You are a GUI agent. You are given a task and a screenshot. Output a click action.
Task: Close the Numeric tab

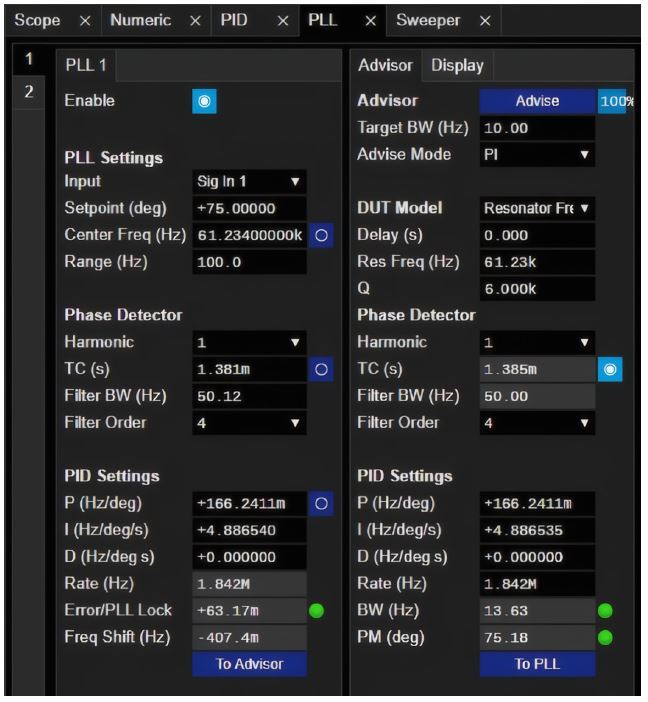tap(195, 21)
